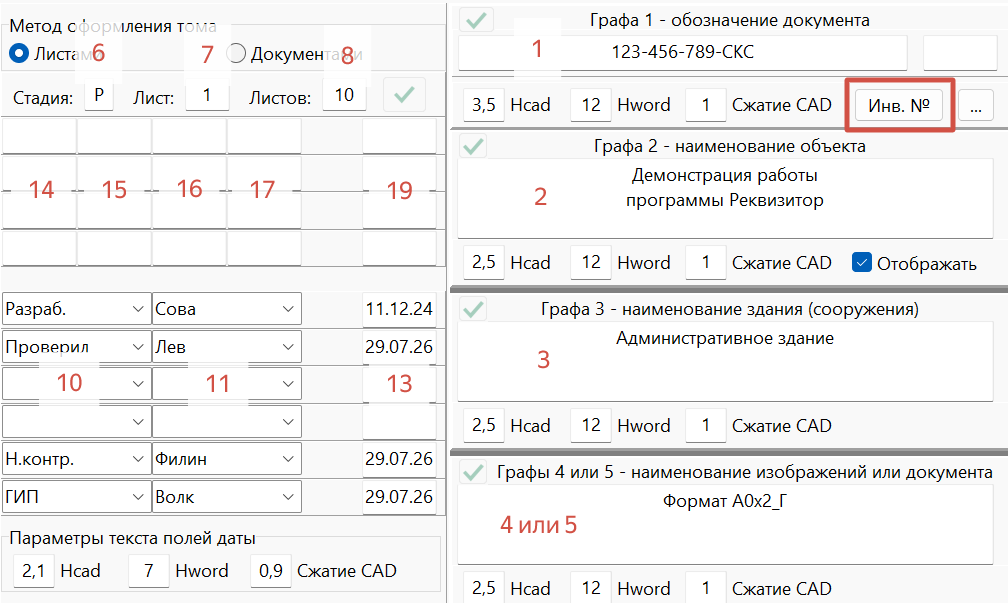Click the Инв. № button
Viewport: 1008px width, 603px height.
point(899,105)
